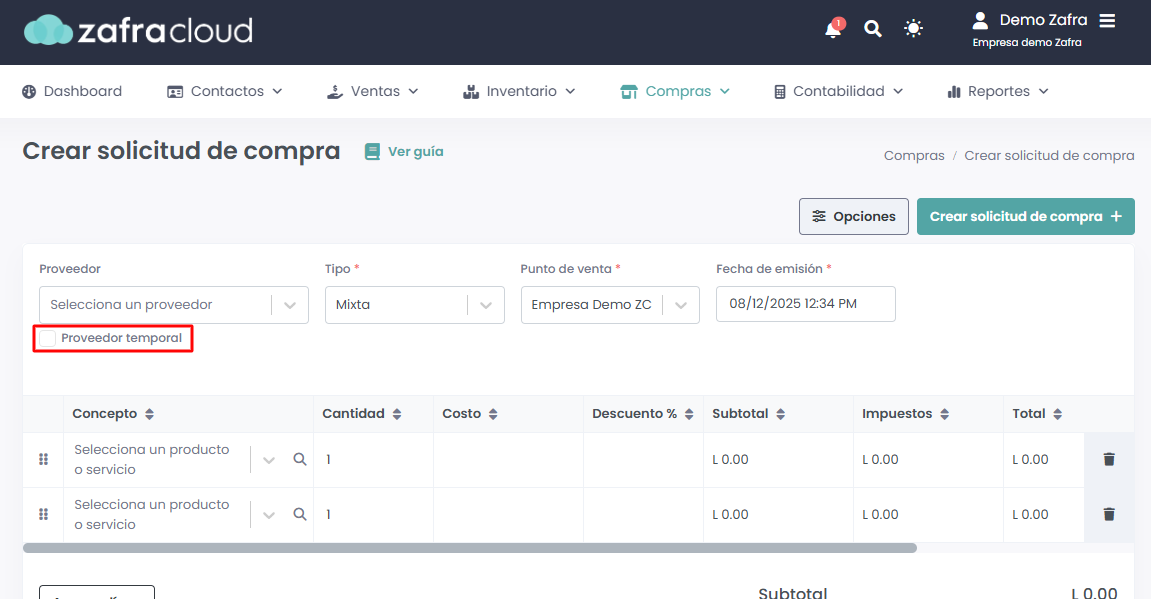This screenshot has width=1151, height=599.
Task: Click Demo Zafra user name
Action: (x=1043, y=20)
